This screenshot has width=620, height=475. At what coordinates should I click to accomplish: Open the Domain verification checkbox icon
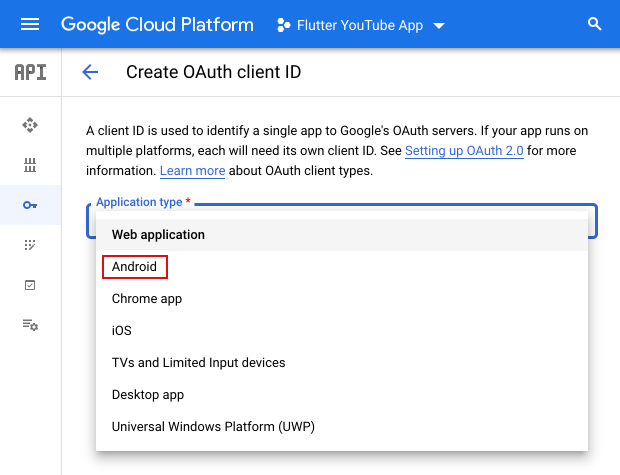point(30,285)
